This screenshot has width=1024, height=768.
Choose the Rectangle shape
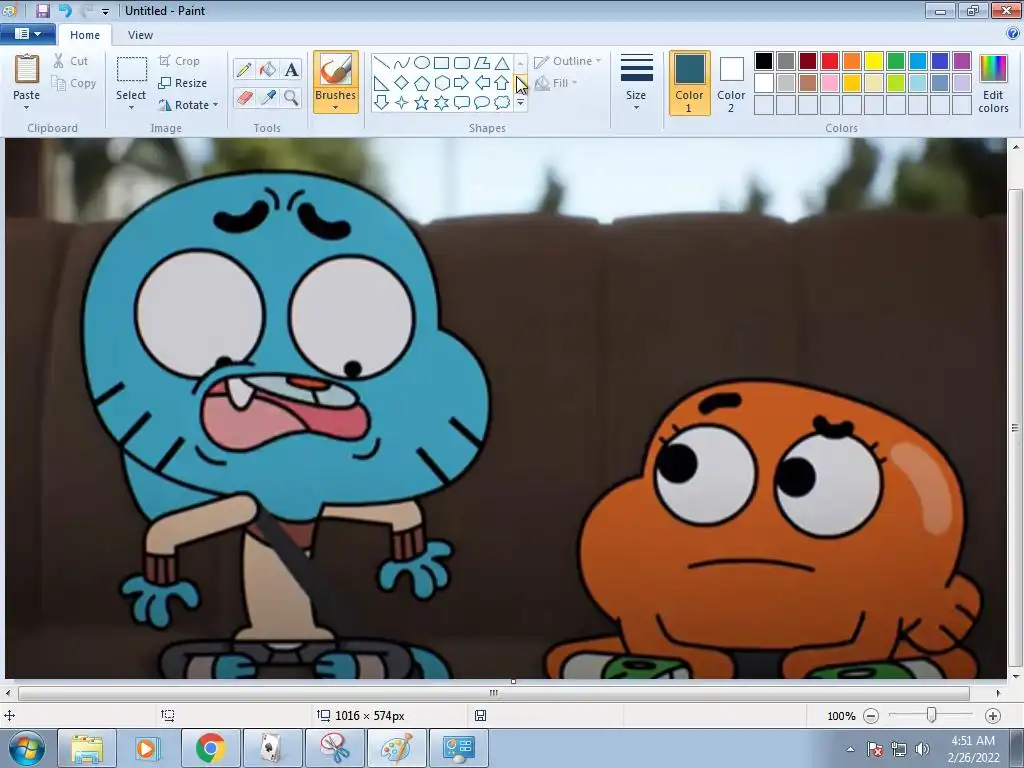click(441, 63)
